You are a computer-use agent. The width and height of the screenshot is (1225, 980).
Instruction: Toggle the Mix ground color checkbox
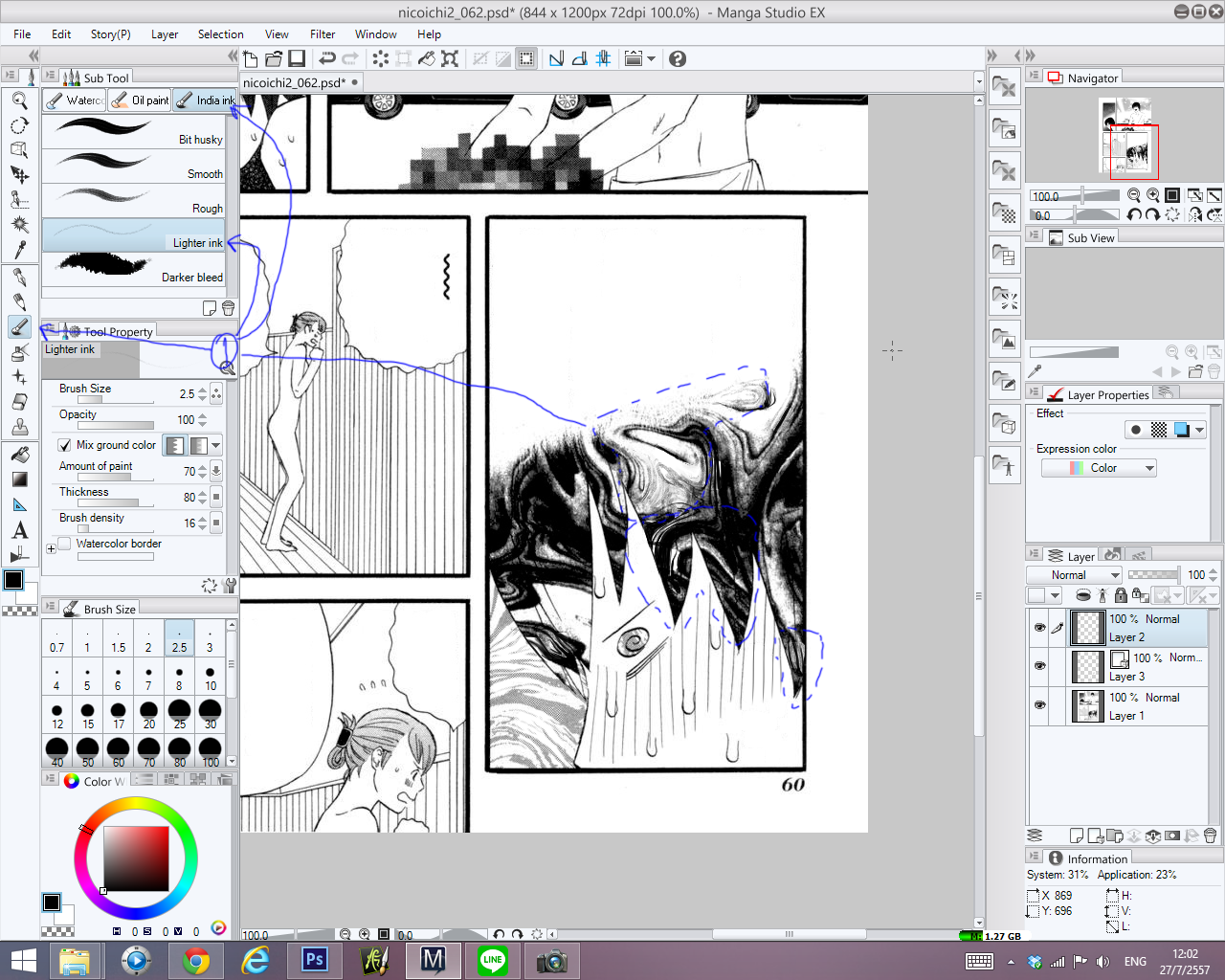[65, 445]
